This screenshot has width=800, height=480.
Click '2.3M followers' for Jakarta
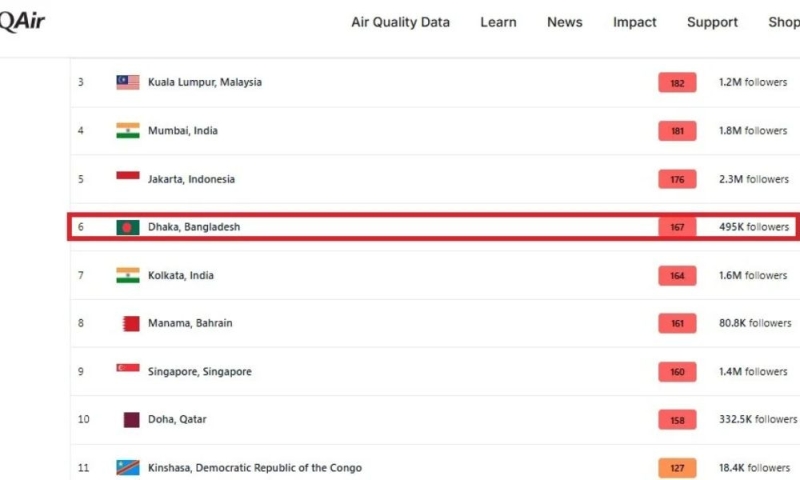pyautogui.click(x=754, y=179)
